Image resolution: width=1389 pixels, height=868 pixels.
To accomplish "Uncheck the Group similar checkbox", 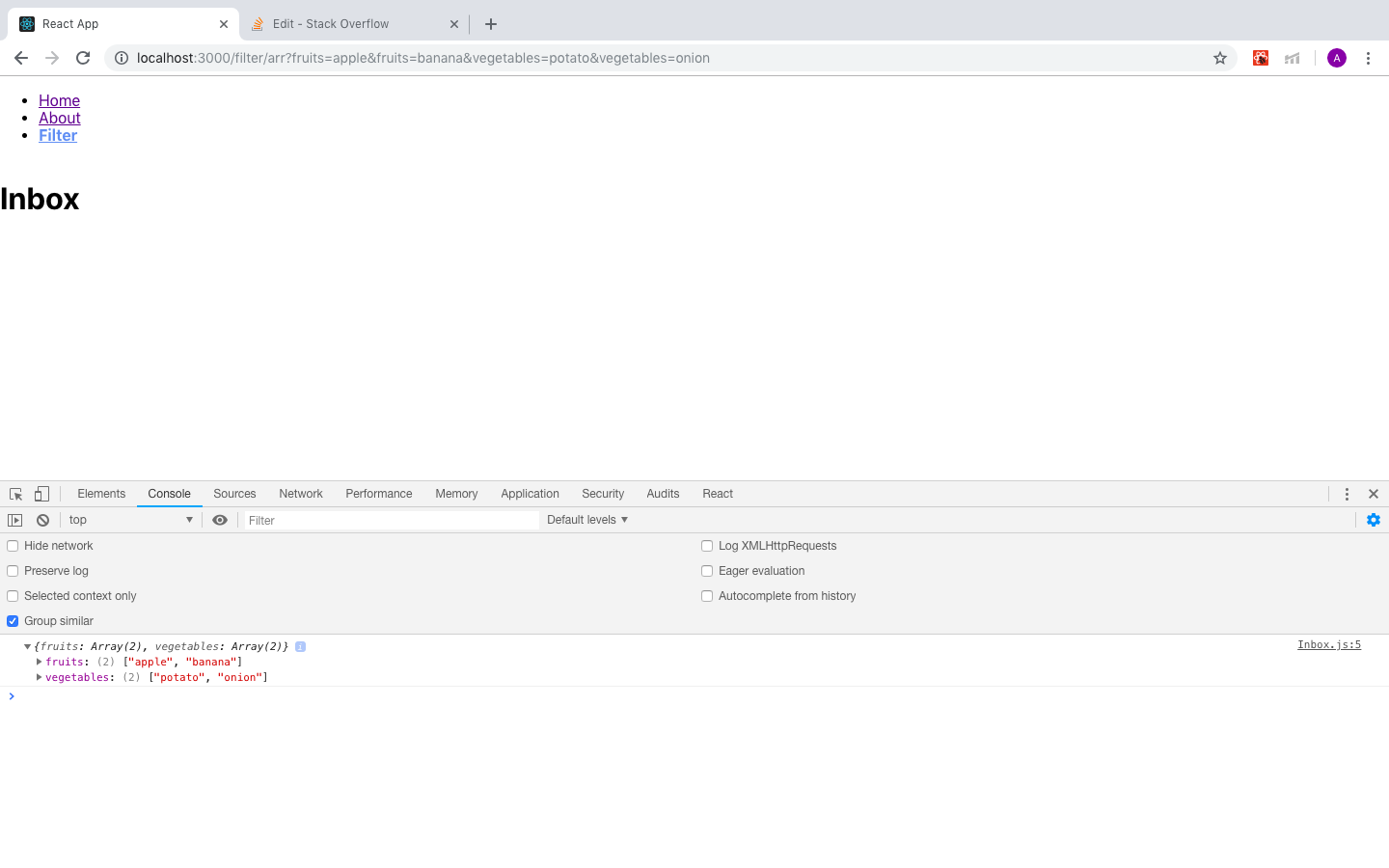I will 13,621.
